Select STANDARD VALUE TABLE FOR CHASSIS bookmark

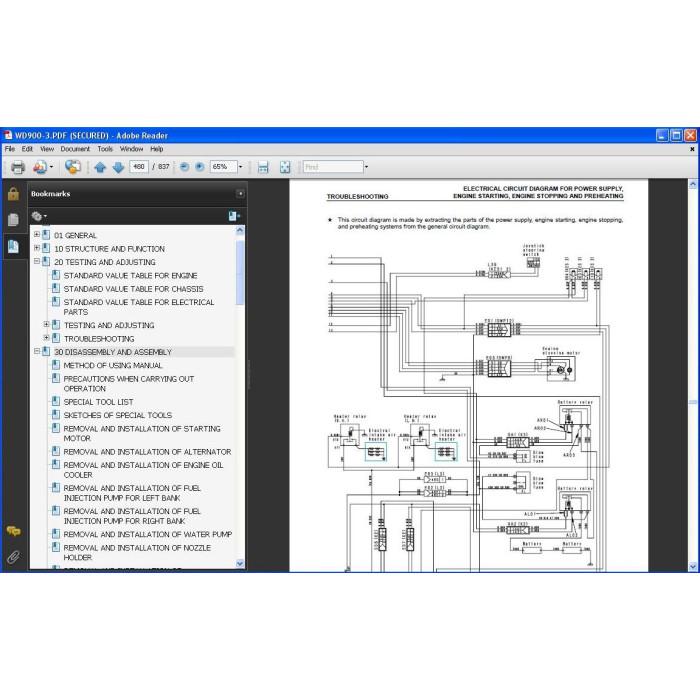point(133,289)
